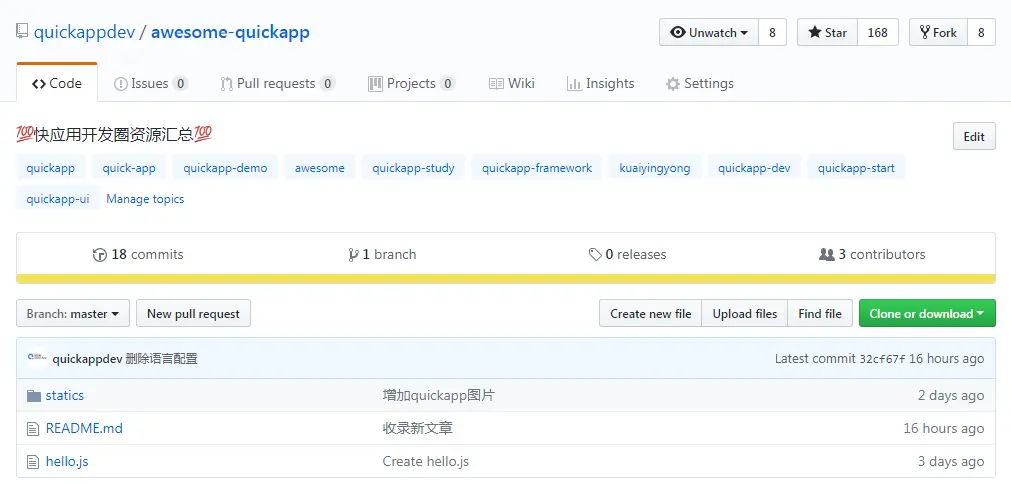The height and width of the screenshot is (484, 1011).
Task: Fork the repository
Action: tap(938, 32)
